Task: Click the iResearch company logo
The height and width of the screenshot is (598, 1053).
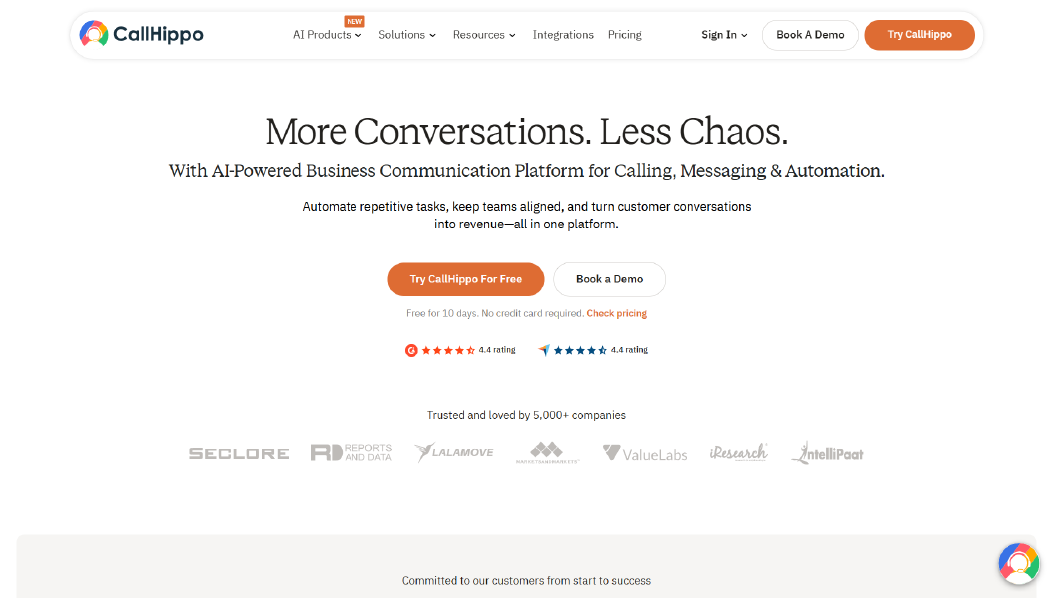Action: coord(738,452)
